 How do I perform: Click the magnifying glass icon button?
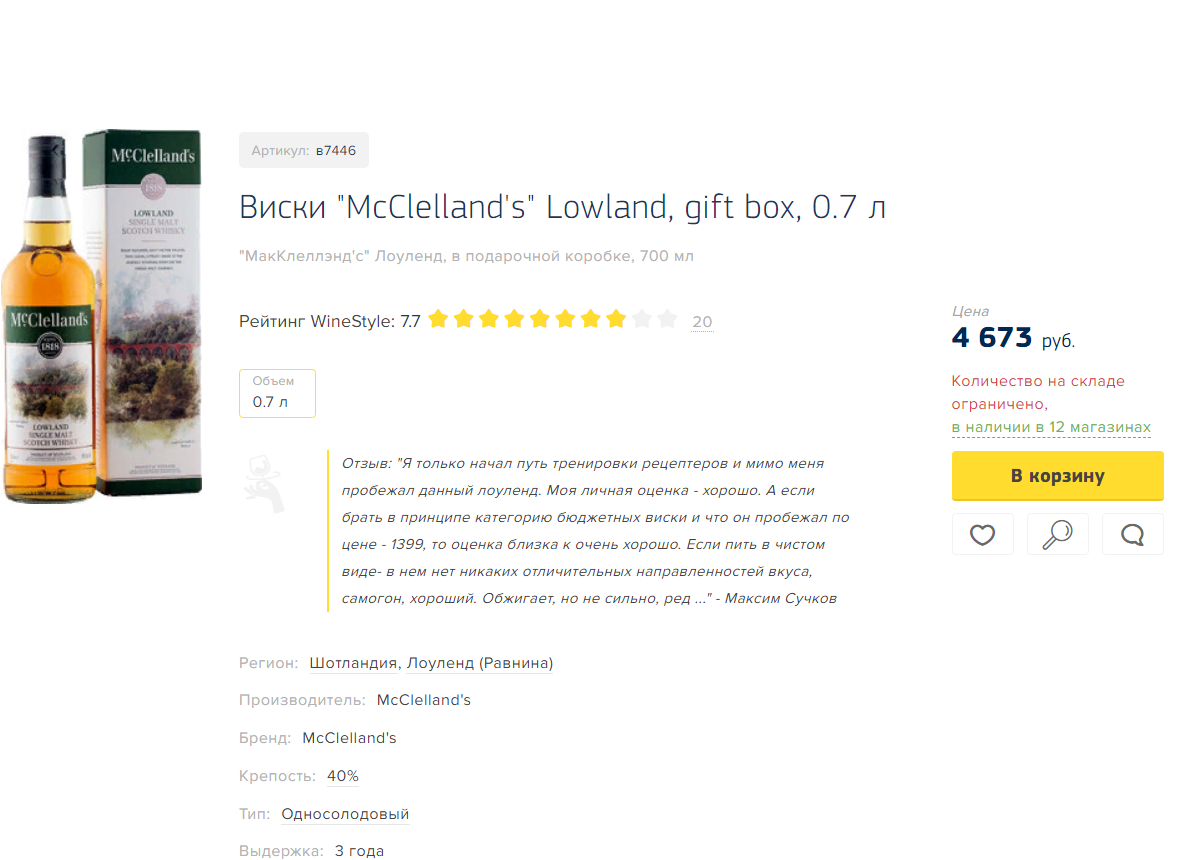[1057, 534]
